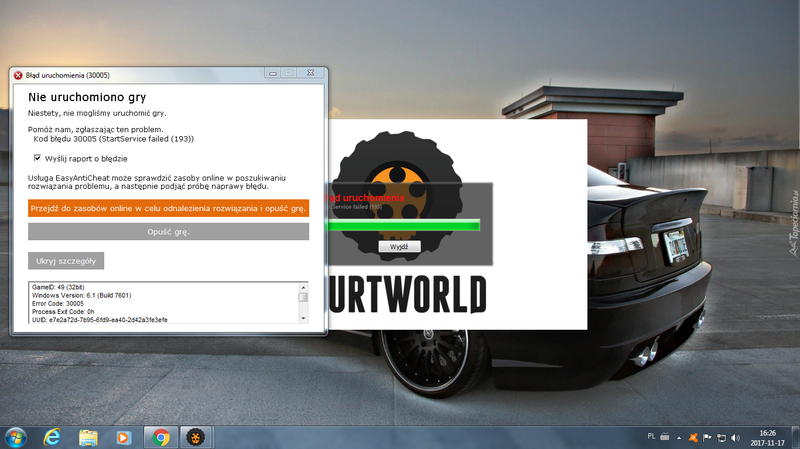Click the PL language indicator
800x449 pixels.
pyautogui.click(x=651, y=436)
